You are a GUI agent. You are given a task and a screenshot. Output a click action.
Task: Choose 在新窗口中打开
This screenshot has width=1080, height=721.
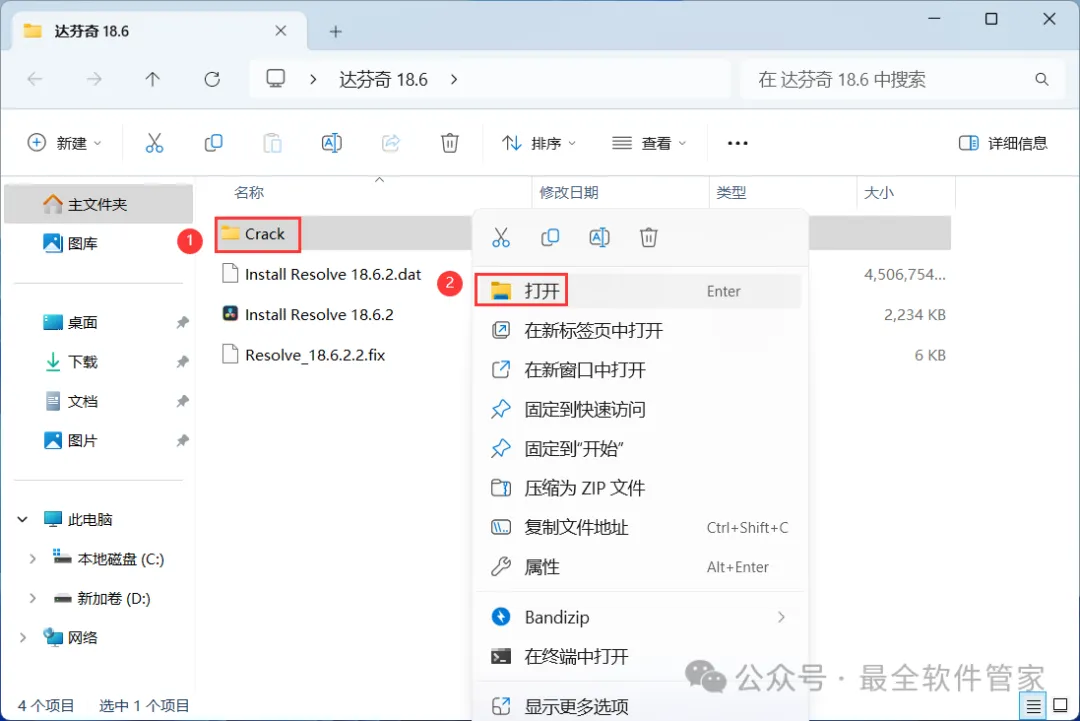click(x=638, y=370)
